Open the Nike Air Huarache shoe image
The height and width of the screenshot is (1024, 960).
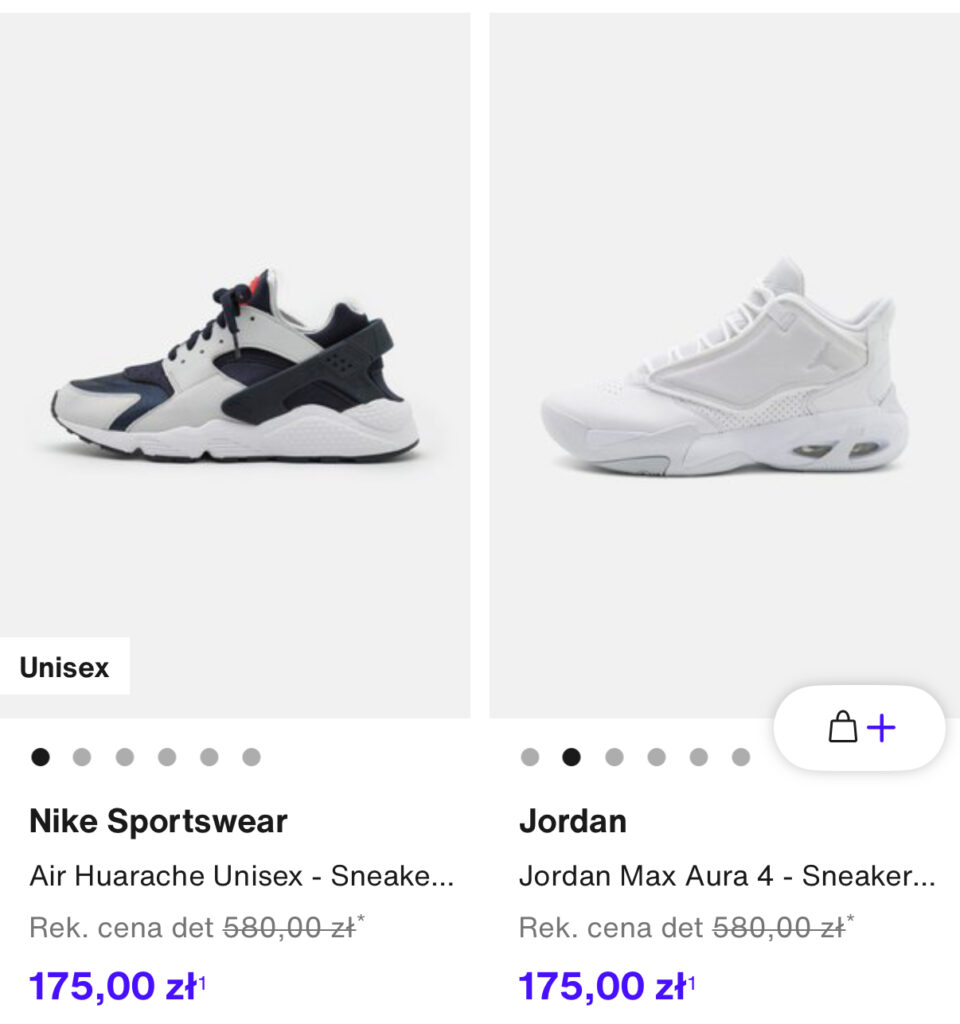click(x=235, y=366)
